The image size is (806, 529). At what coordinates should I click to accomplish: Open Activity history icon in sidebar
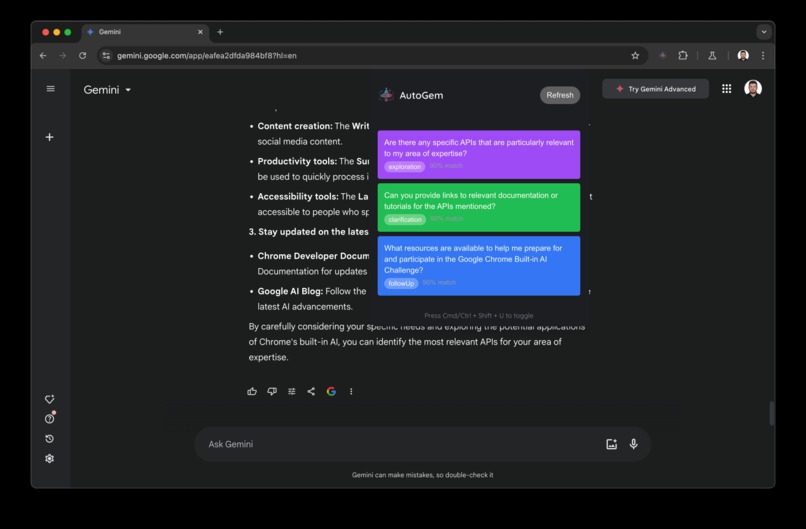[49, 439]
